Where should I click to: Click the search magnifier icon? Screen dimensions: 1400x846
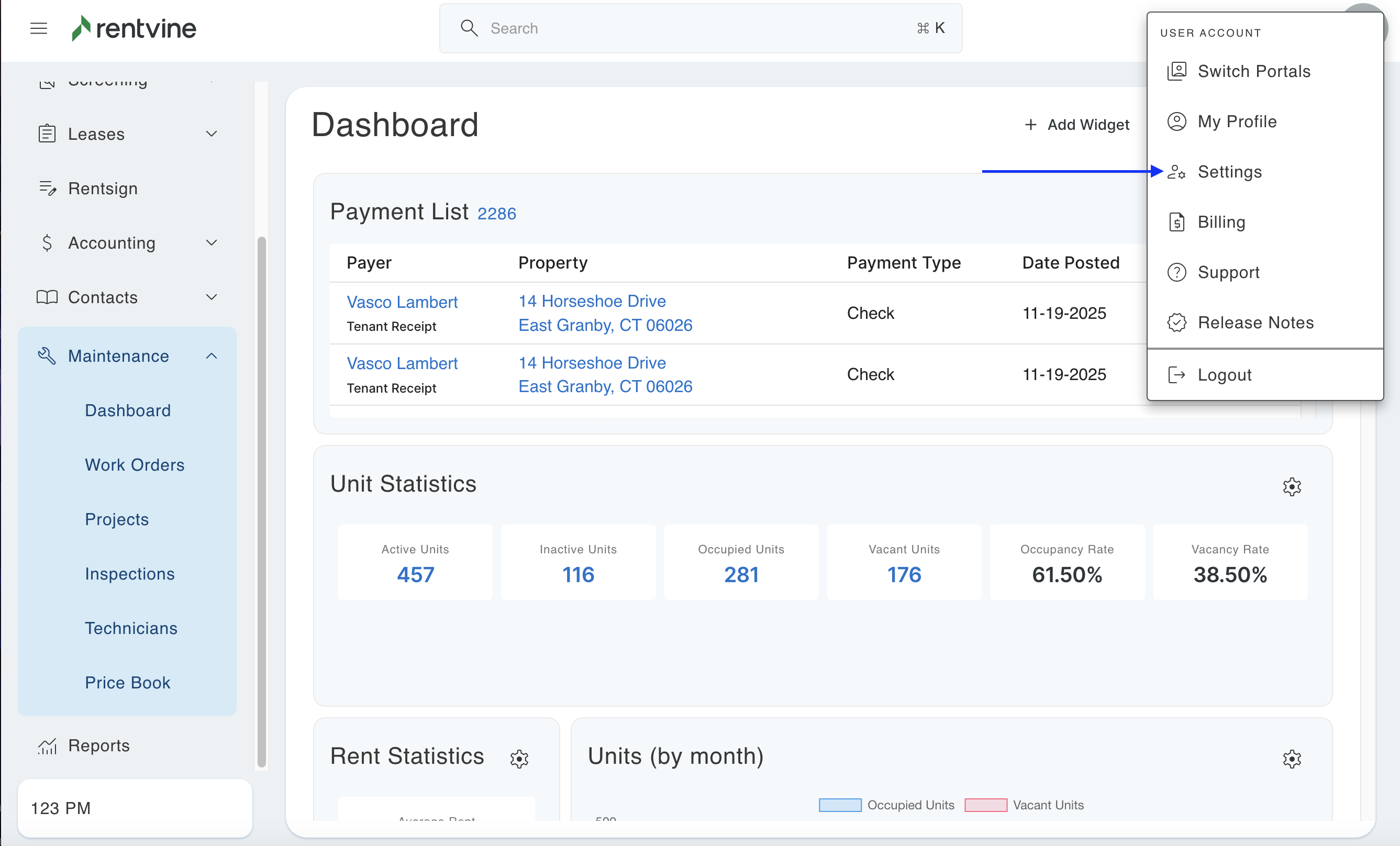pyautogui.click(x=469, y=28)
